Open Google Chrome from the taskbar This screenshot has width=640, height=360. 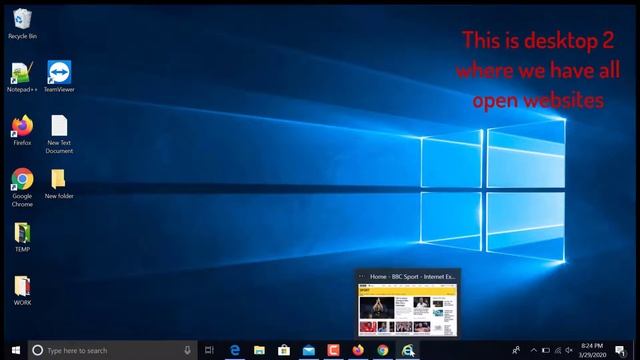(382, 350)
